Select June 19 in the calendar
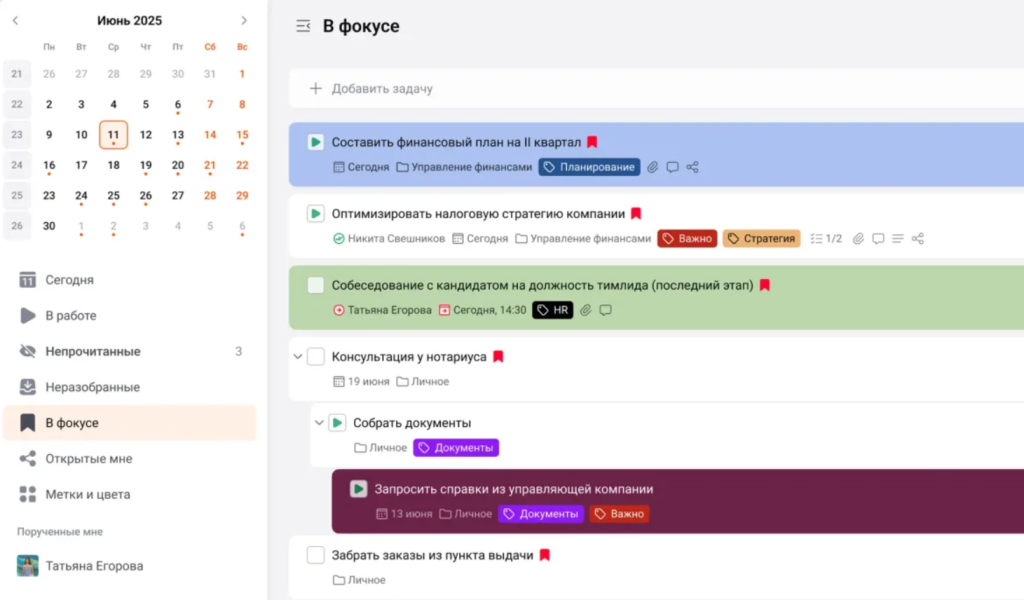Image resolution: width=1024 pixels, height=600 pixels. 146,165
